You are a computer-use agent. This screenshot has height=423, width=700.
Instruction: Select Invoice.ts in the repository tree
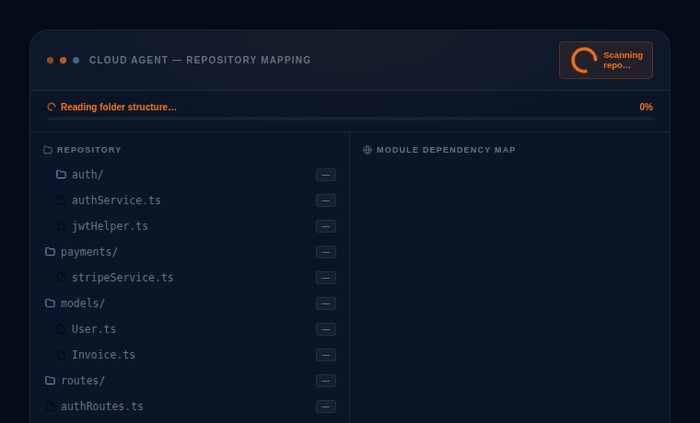tap(103, 355)
